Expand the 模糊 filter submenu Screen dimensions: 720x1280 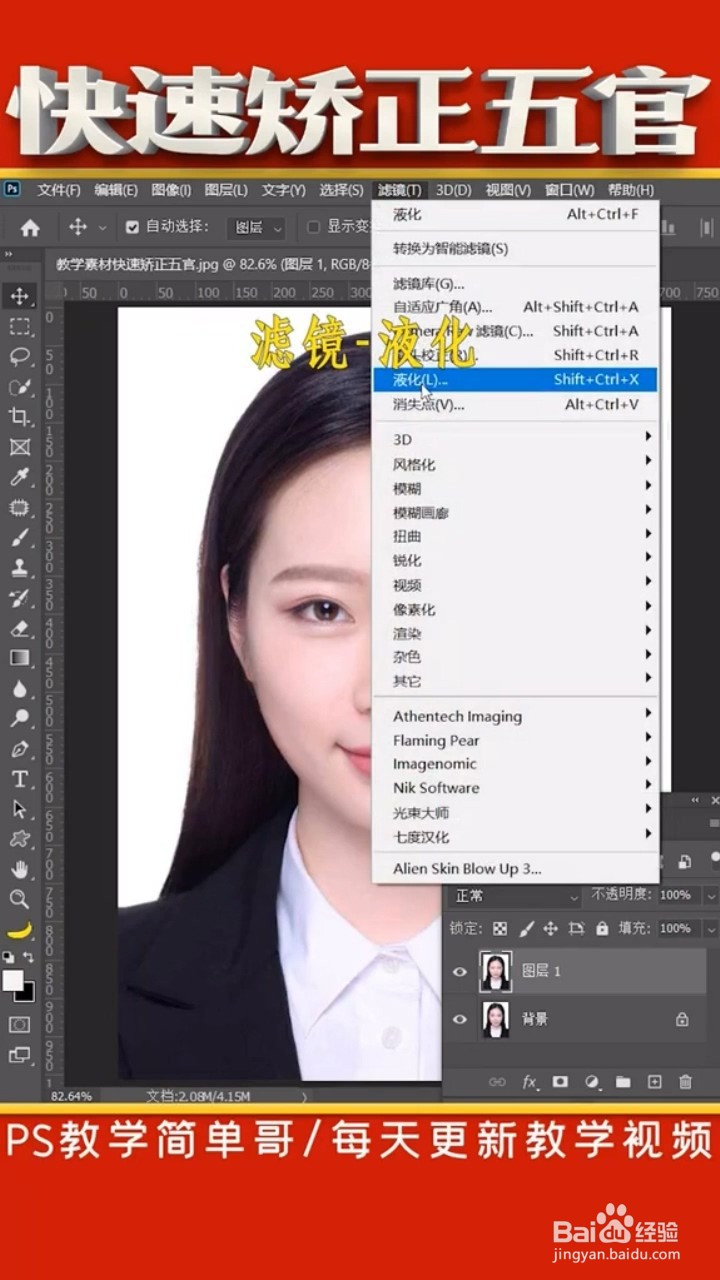click(516, 488)
